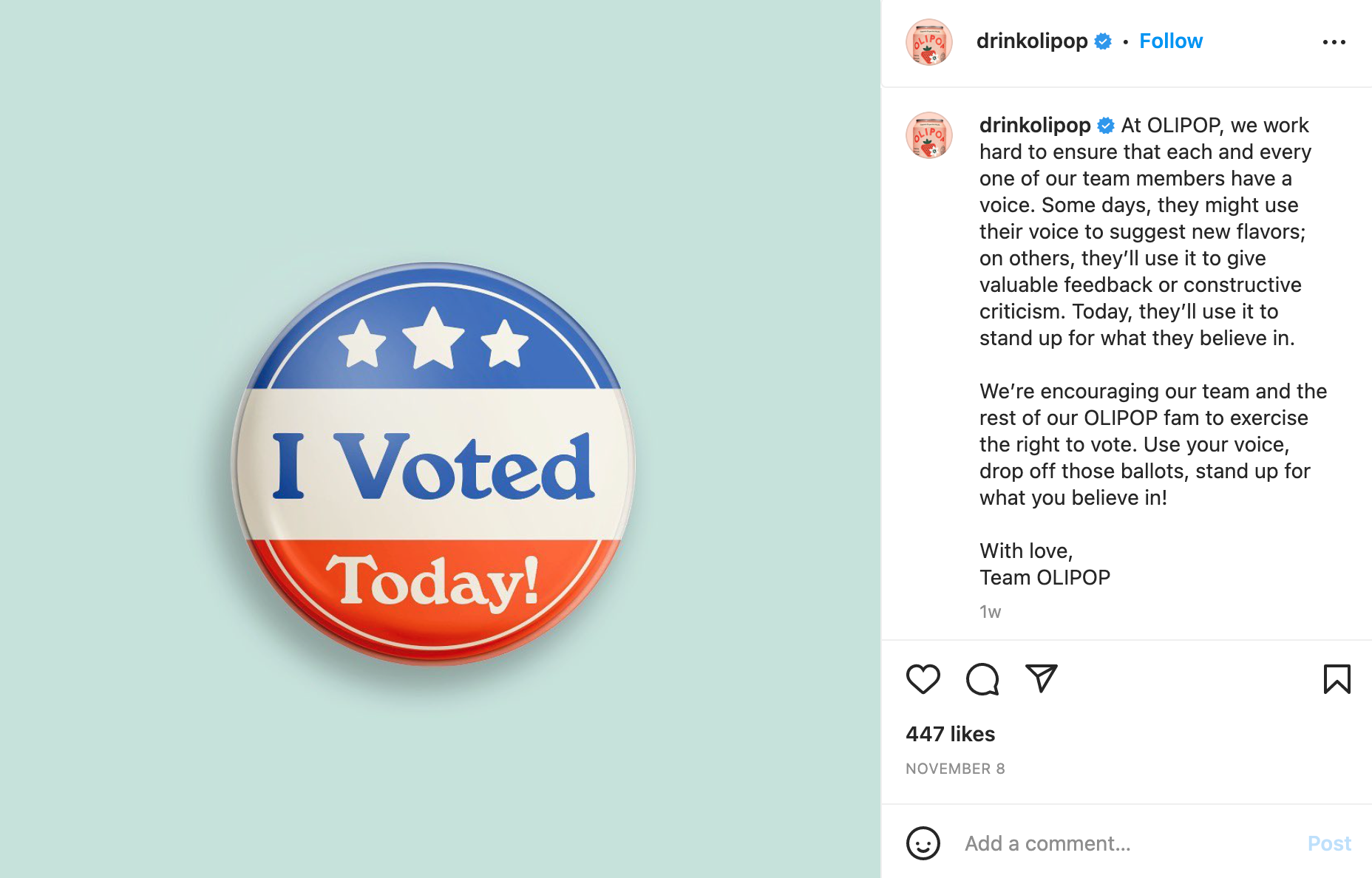
Task: Share the post with the paper plane icon
Action: tap(1042, 678)
